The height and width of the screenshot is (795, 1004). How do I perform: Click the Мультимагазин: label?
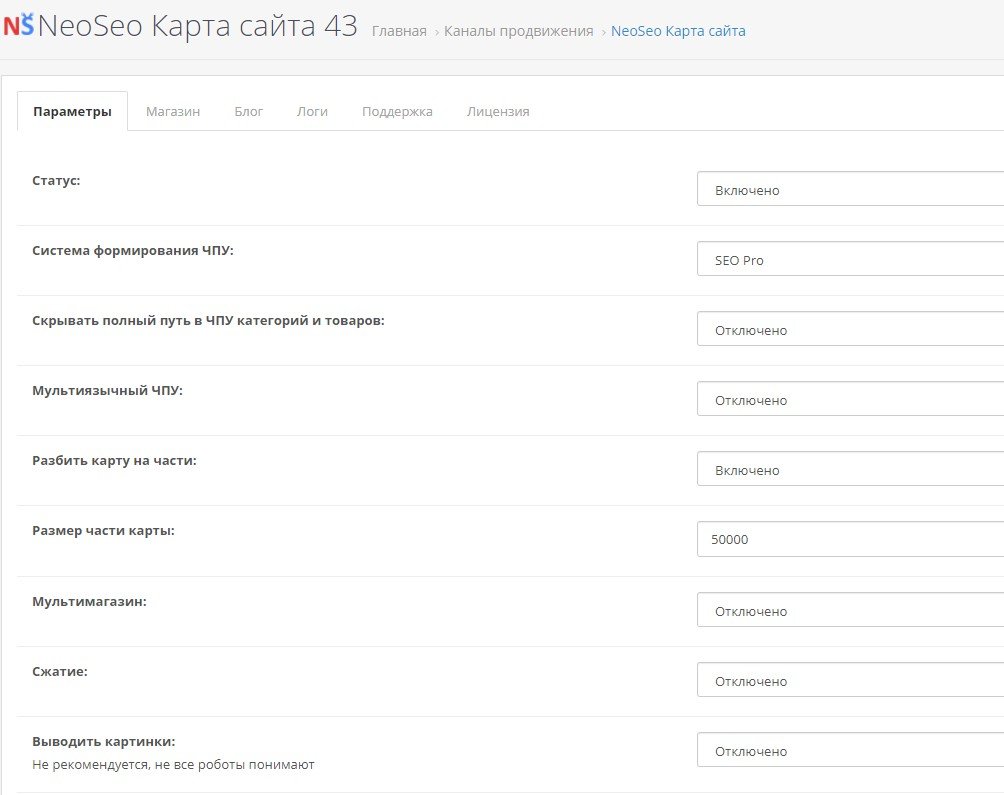coord(89,602)
